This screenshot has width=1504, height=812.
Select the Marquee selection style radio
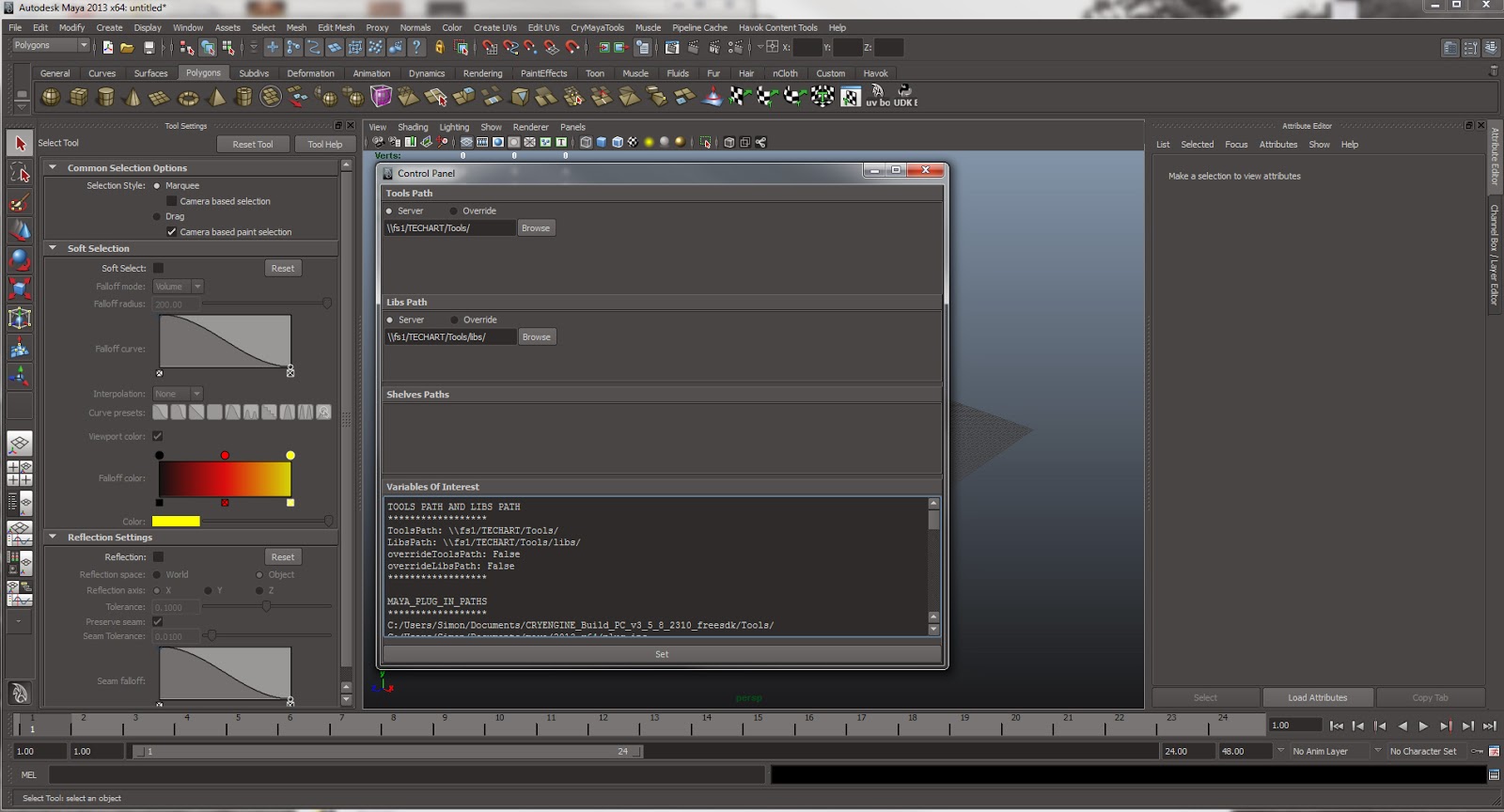coord(157,186)
